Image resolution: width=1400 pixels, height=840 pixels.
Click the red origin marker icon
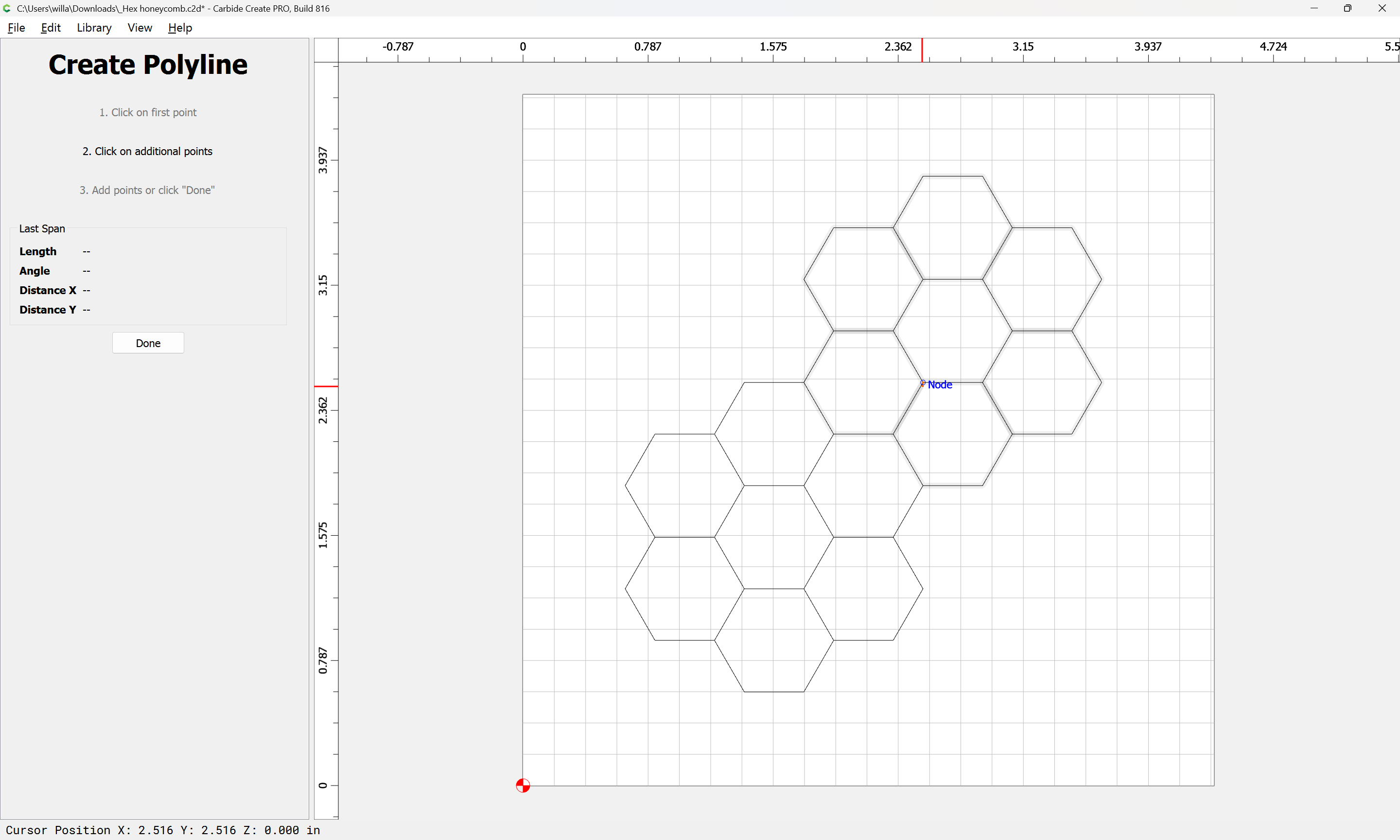point(523,786)
